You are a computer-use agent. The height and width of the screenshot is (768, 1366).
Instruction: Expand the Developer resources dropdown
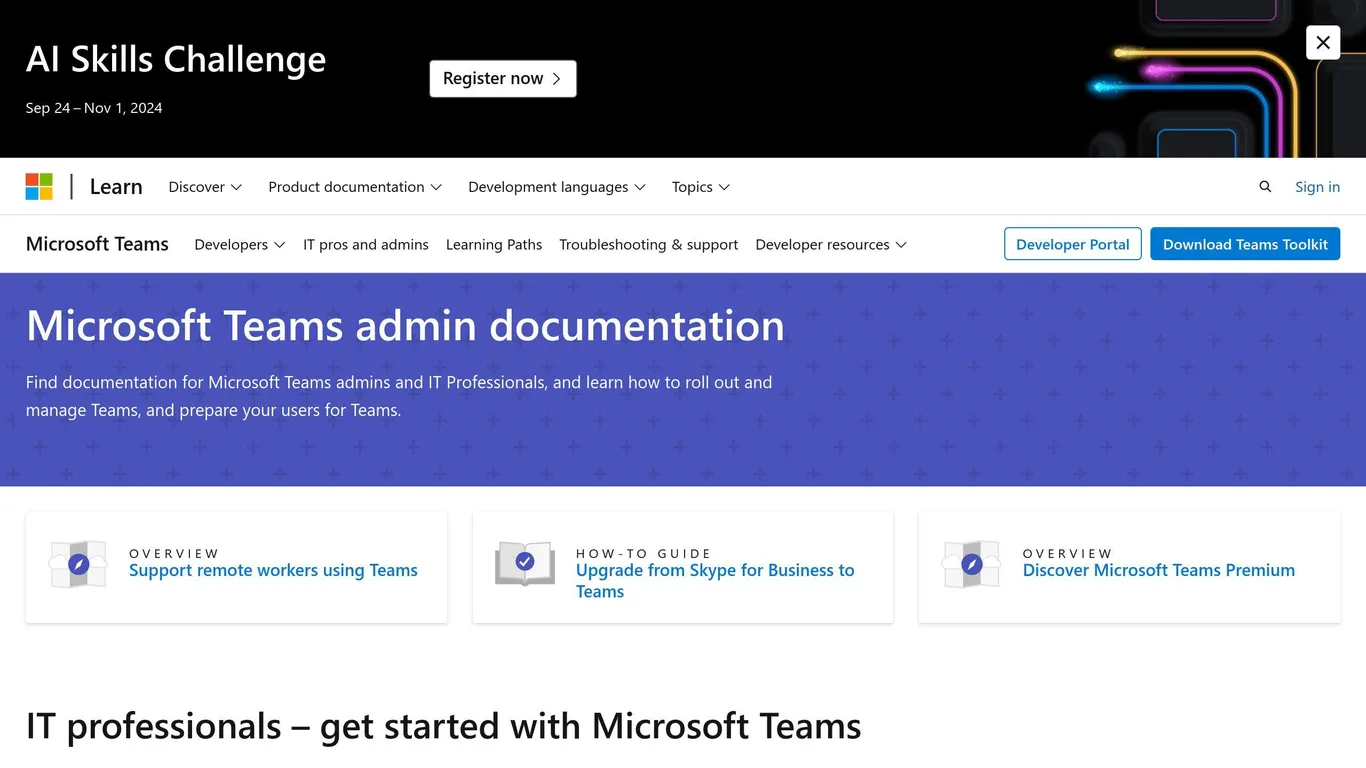coord(831,244)
